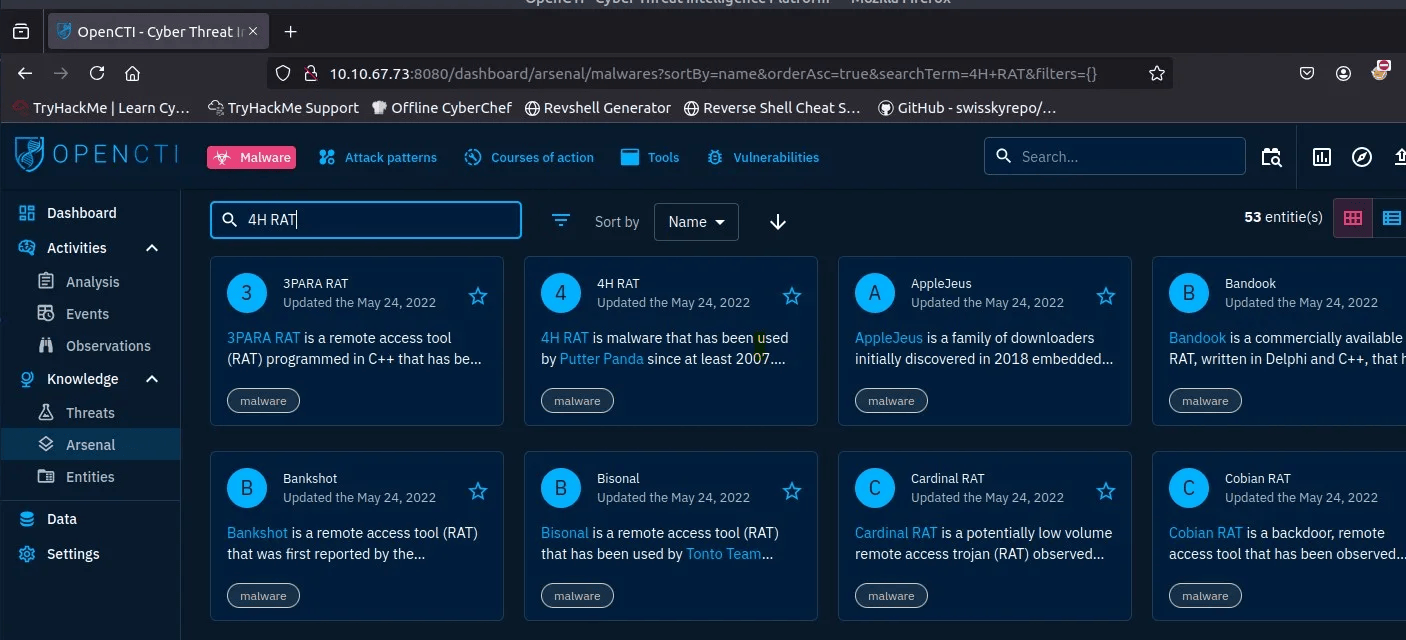Star the 4H RAT malware card
This screenshot has width=1406, height=640.
[x=792, y=296]
